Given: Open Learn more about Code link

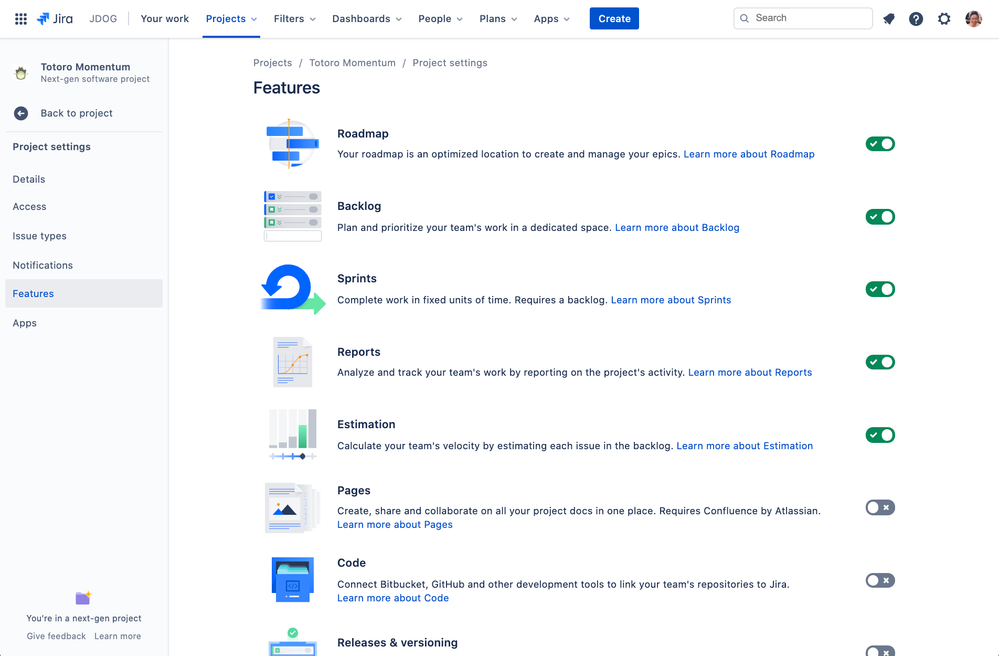Looking at the screenshot, I should coord(393,598).
